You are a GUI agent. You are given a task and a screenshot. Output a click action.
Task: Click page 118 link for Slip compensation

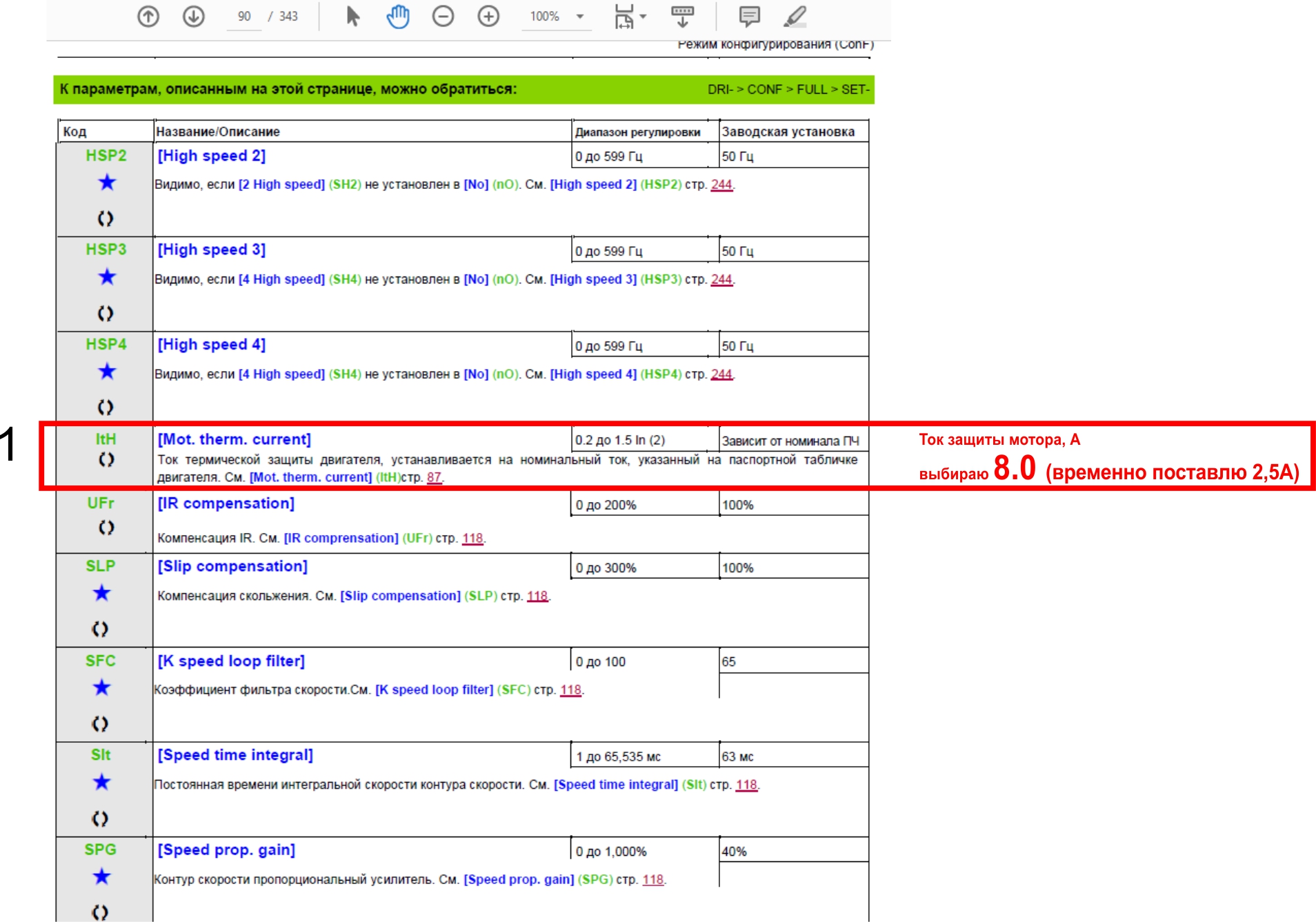[x=537, y=596]
